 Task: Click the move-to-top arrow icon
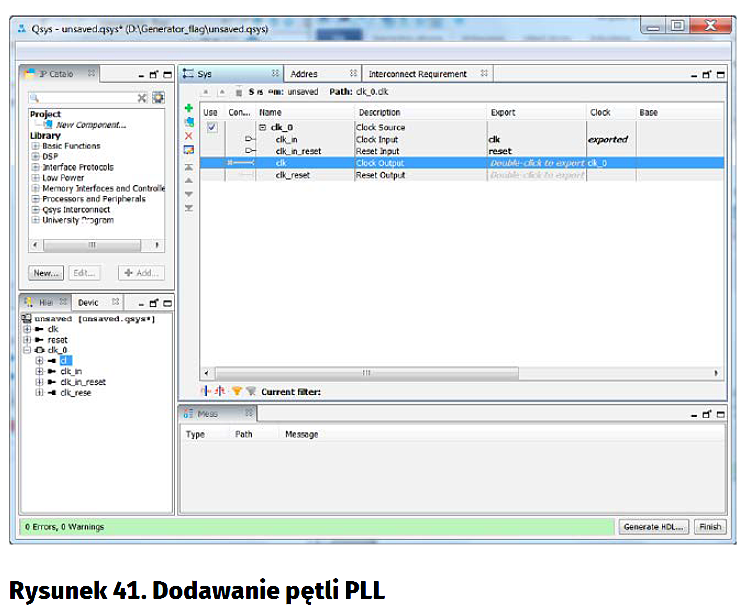coord(189,166)
